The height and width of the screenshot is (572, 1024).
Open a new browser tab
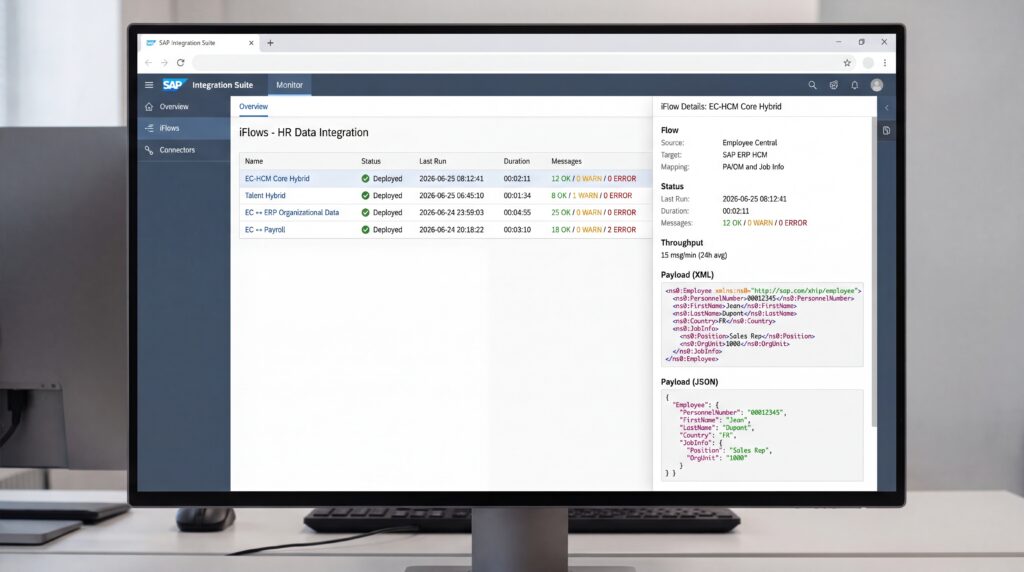click(270, 43)
